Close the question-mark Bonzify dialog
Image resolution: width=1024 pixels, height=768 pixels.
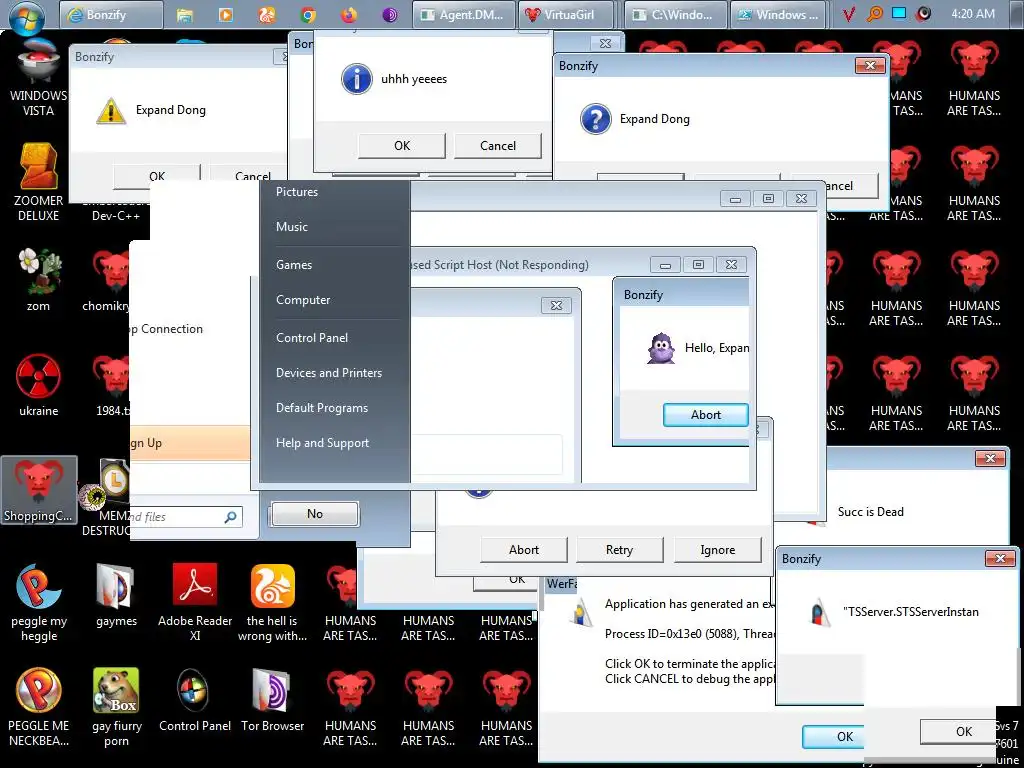click(870, 66)
